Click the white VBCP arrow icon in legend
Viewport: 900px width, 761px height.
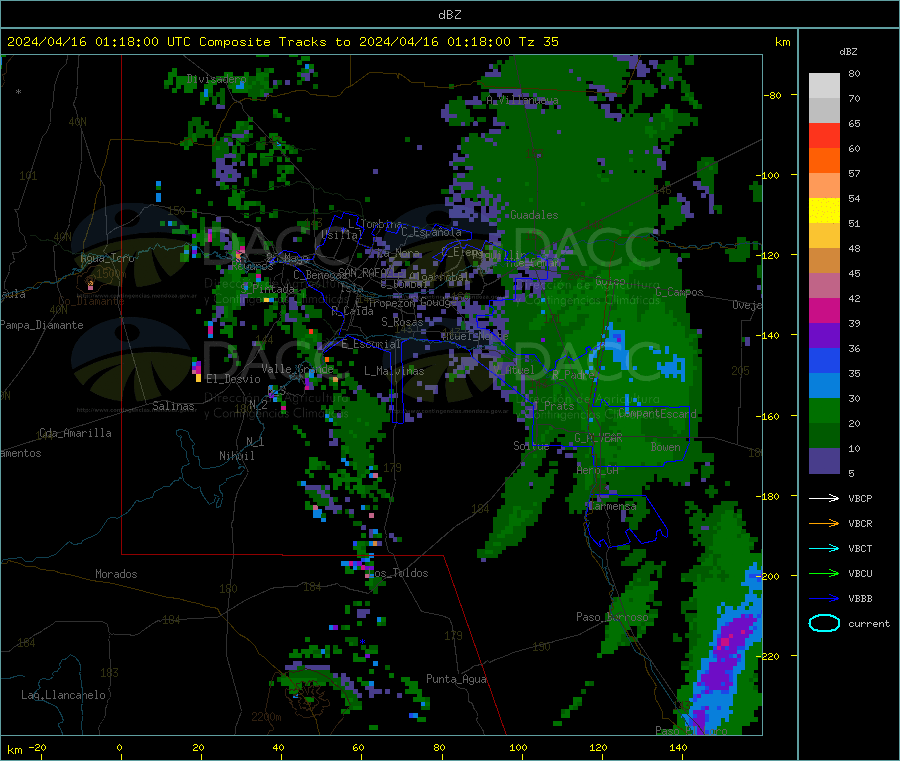824,498
